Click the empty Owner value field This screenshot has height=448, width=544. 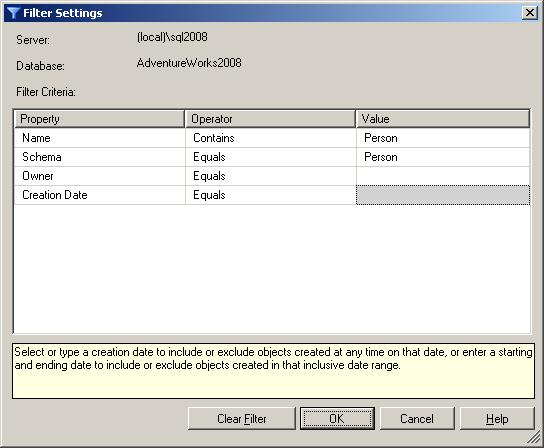point(443,176)
